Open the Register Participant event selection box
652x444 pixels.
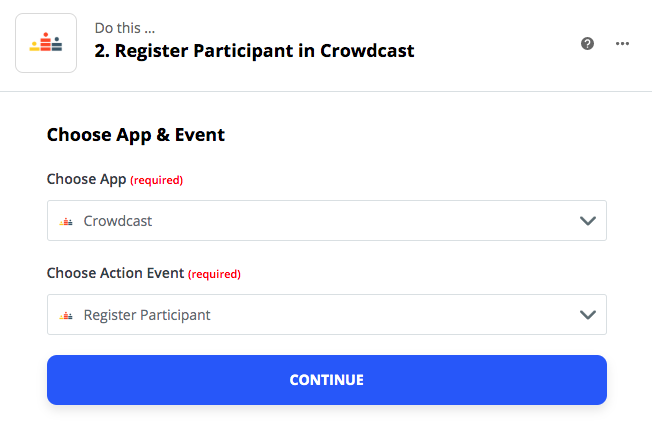tap(327, 315)
